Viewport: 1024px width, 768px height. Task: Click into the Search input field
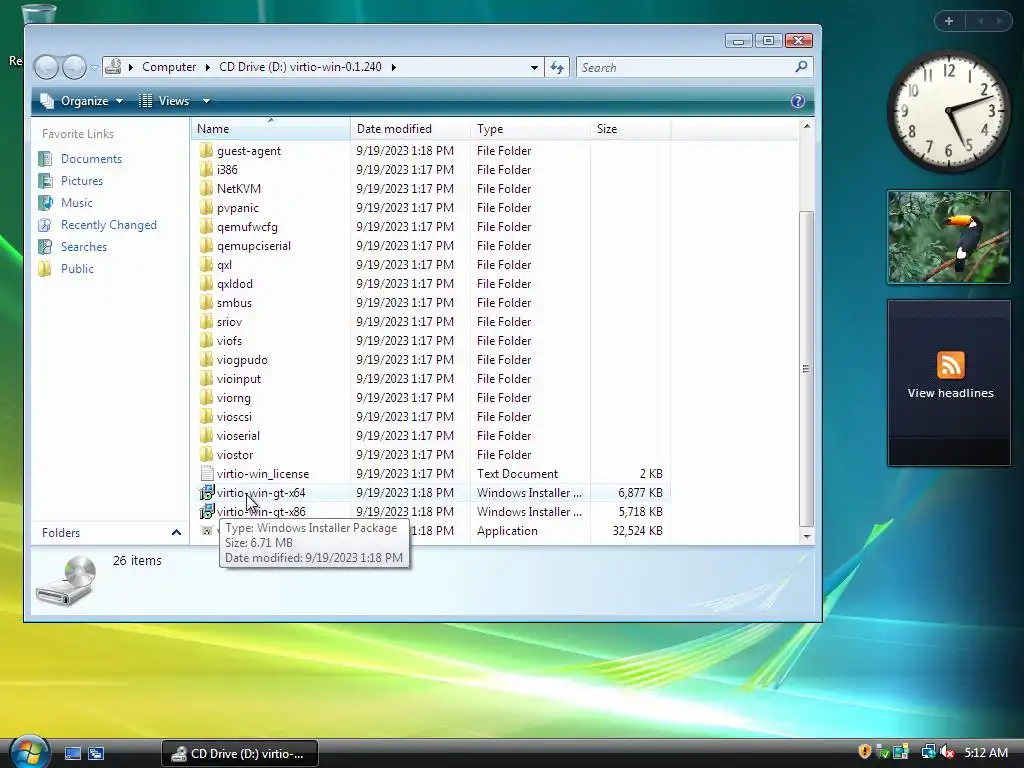pos(686,67)
